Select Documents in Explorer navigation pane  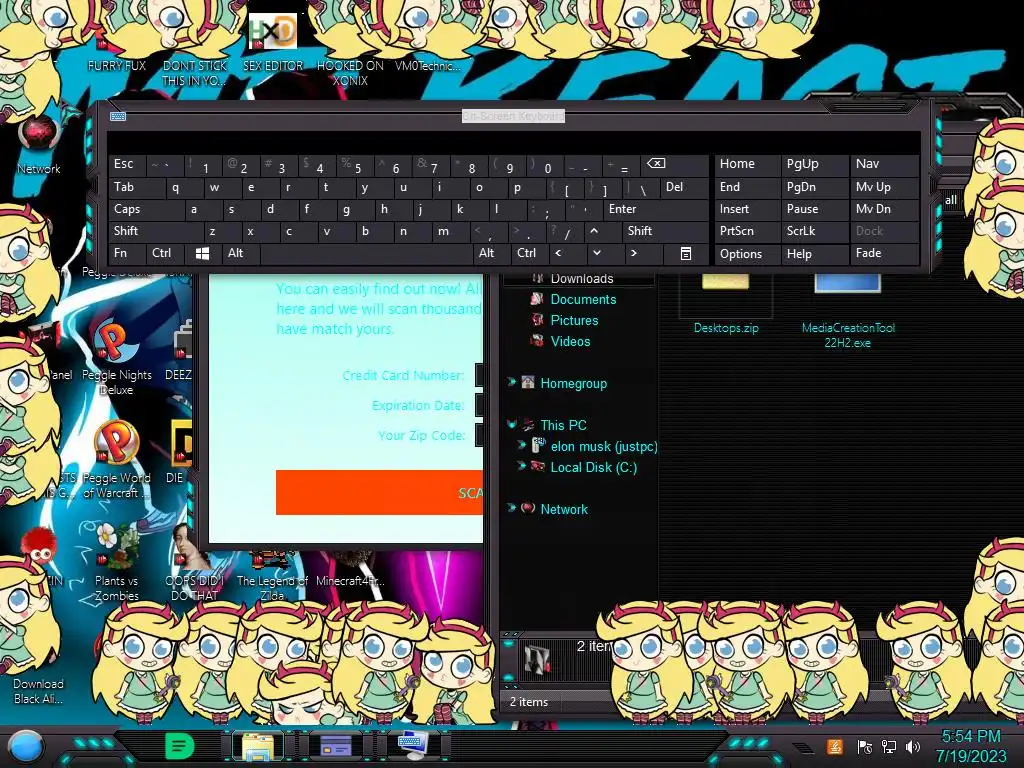tap(583, 299)
